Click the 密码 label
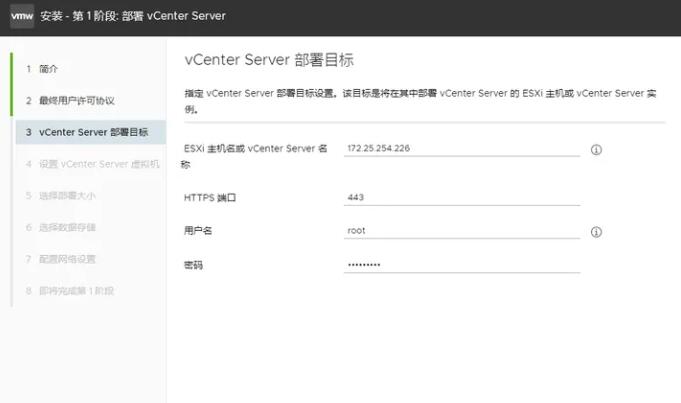The image size is (681, 403). [x=193, y=265]
